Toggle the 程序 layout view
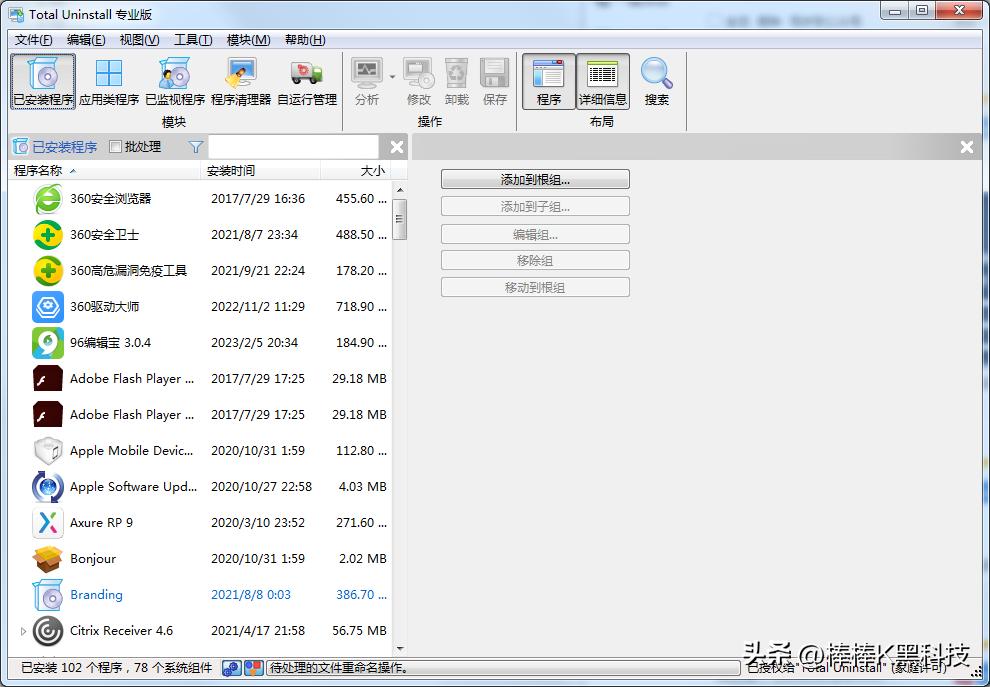The width and height of the screenshot is (990, 687). [x=548, y=82]
